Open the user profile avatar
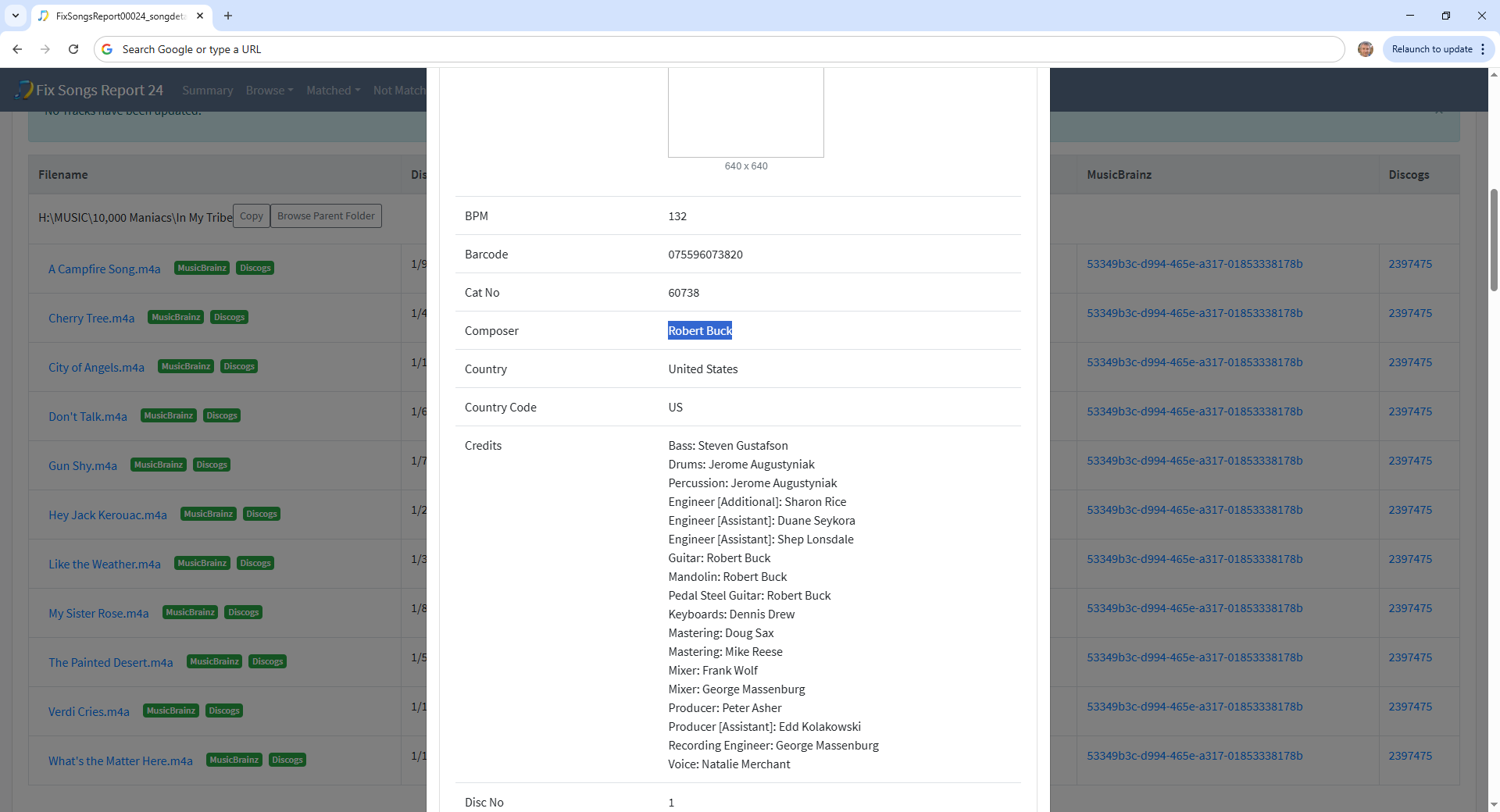Screen dimensions: 1500x812 click(1365, 49)
